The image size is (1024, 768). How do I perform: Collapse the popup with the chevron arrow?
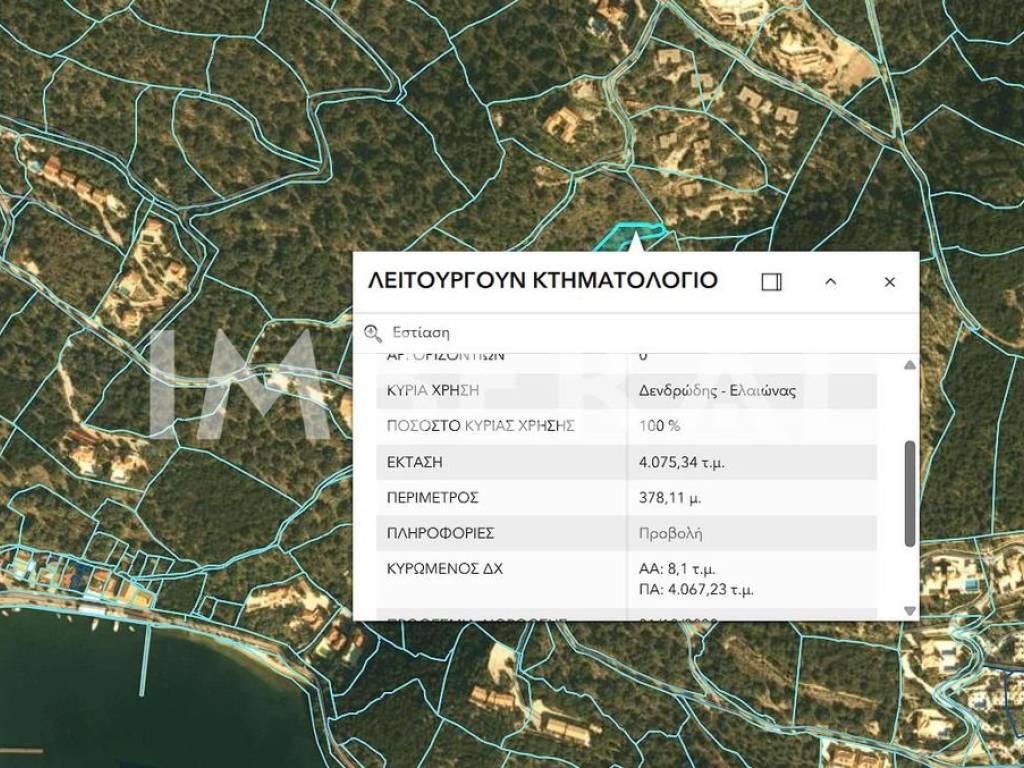click(x=830, y=282)
